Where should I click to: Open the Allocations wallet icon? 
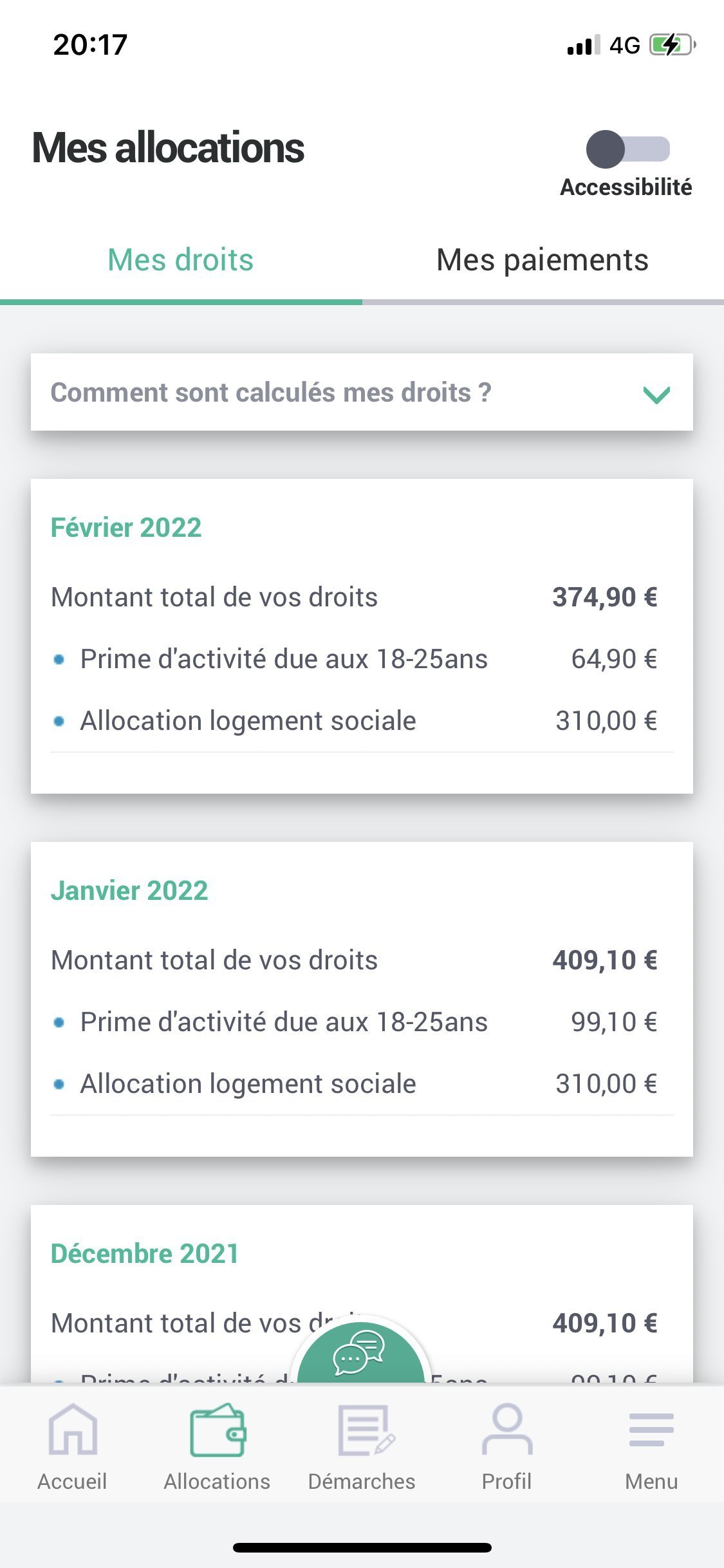point(218,1430)
